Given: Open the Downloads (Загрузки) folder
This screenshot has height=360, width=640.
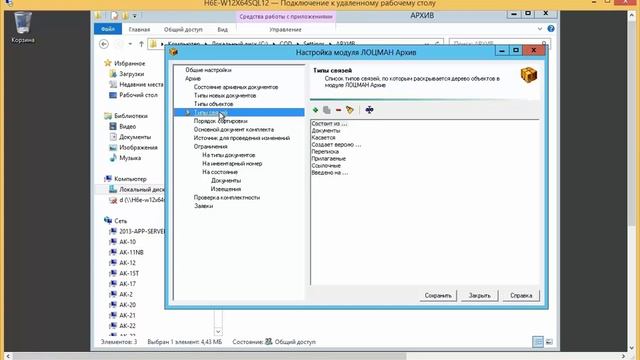Looking at the screenshot, I should point(131,74).
